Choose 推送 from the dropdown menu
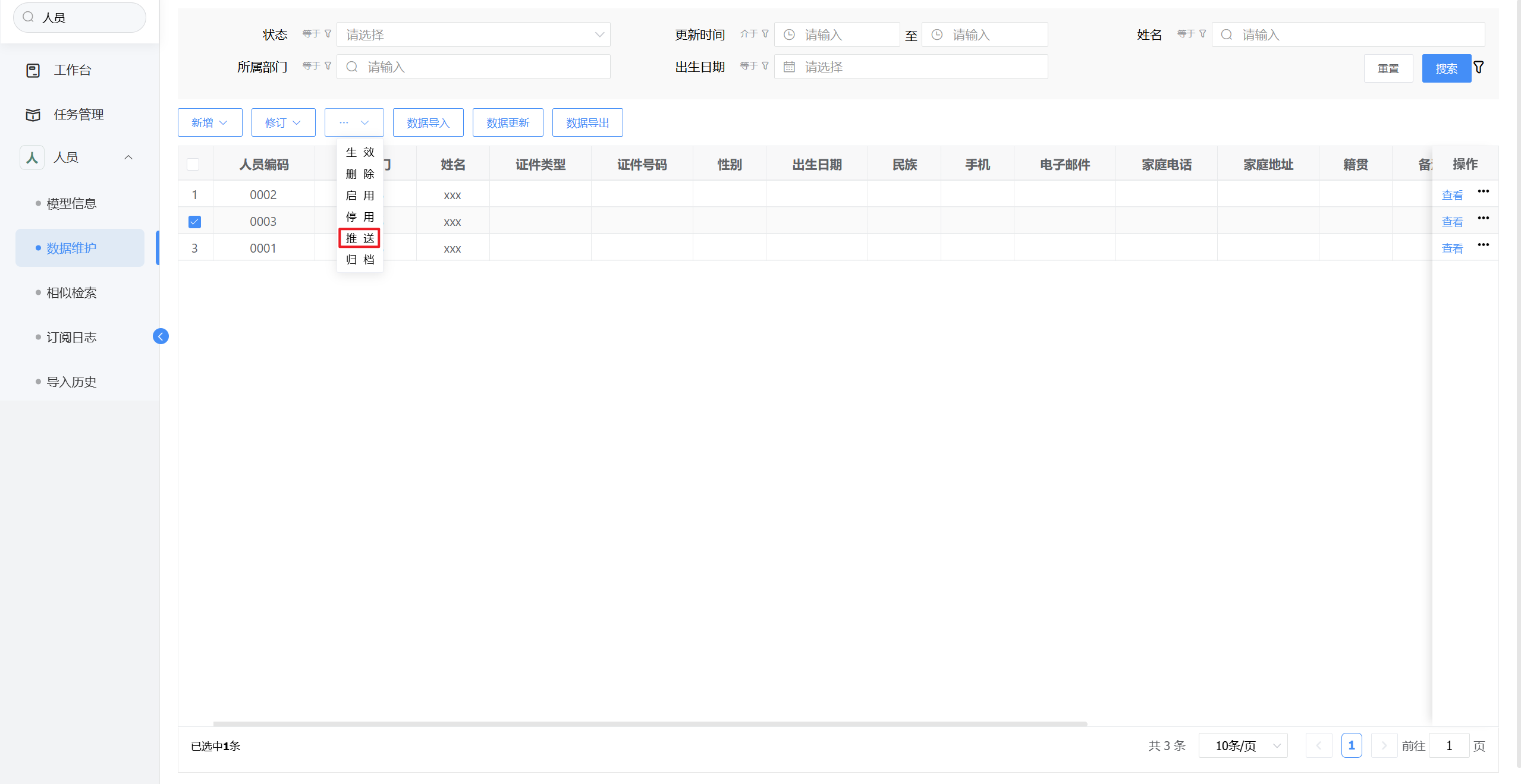 (360, 238)
